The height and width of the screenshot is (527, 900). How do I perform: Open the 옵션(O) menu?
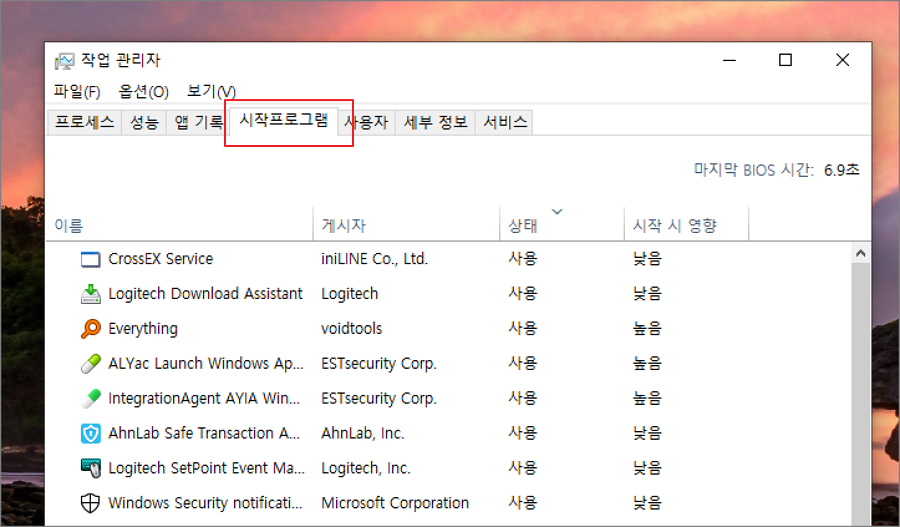pyautogui.click(x=143, y=91)
